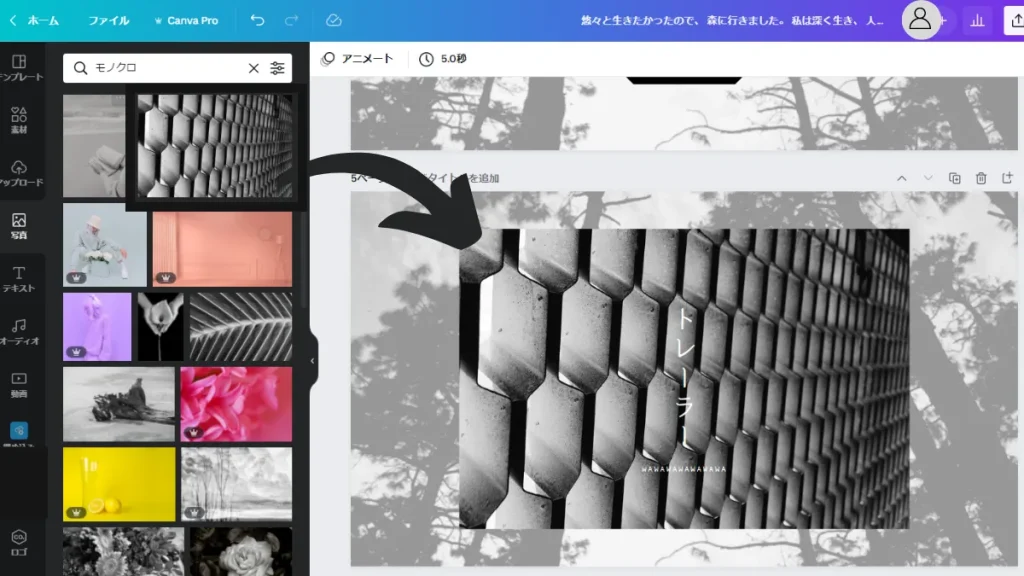Select the person holding flowers thumbnail
Screen dimensions: 1024x576
(x=104, y=244)
